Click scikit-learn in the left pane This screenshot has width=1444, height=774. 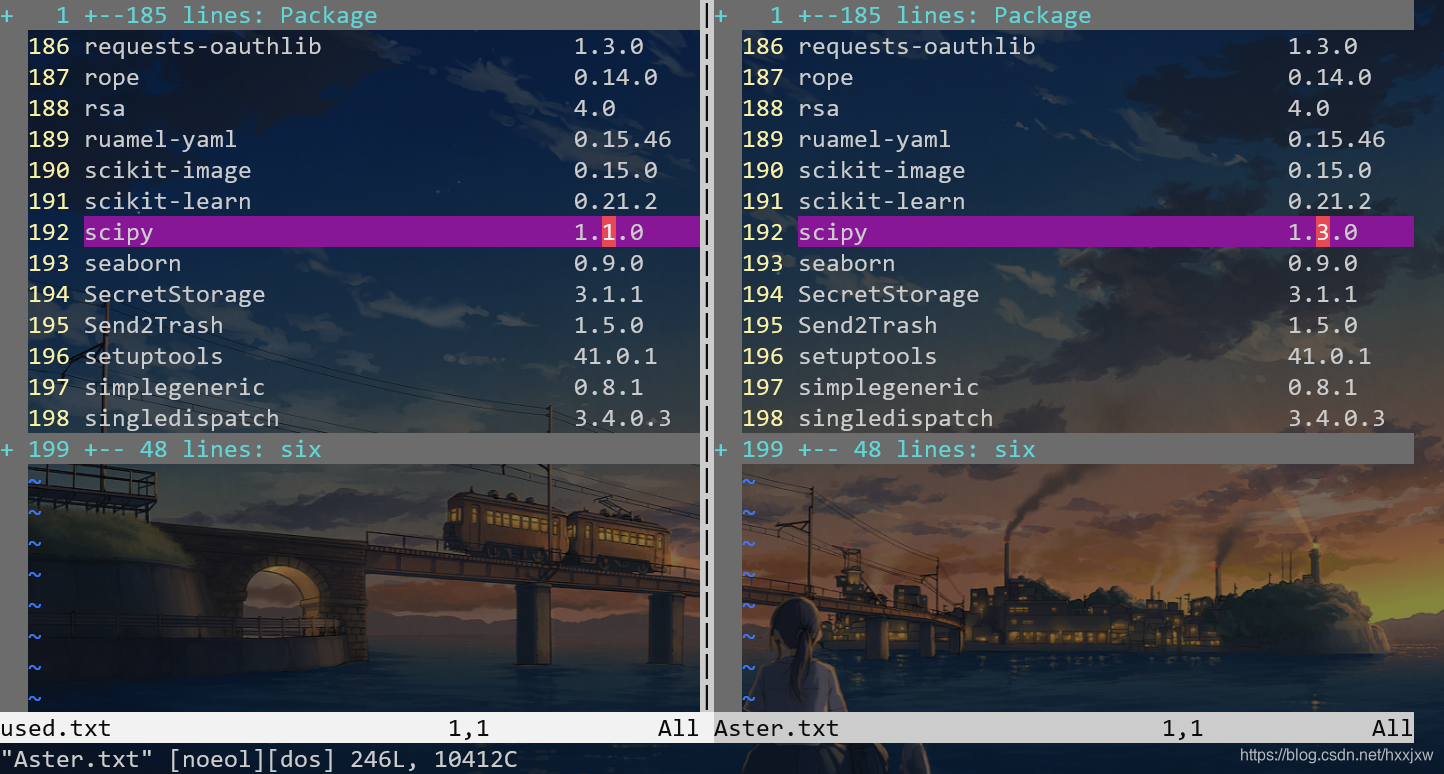tap(168, 201)
